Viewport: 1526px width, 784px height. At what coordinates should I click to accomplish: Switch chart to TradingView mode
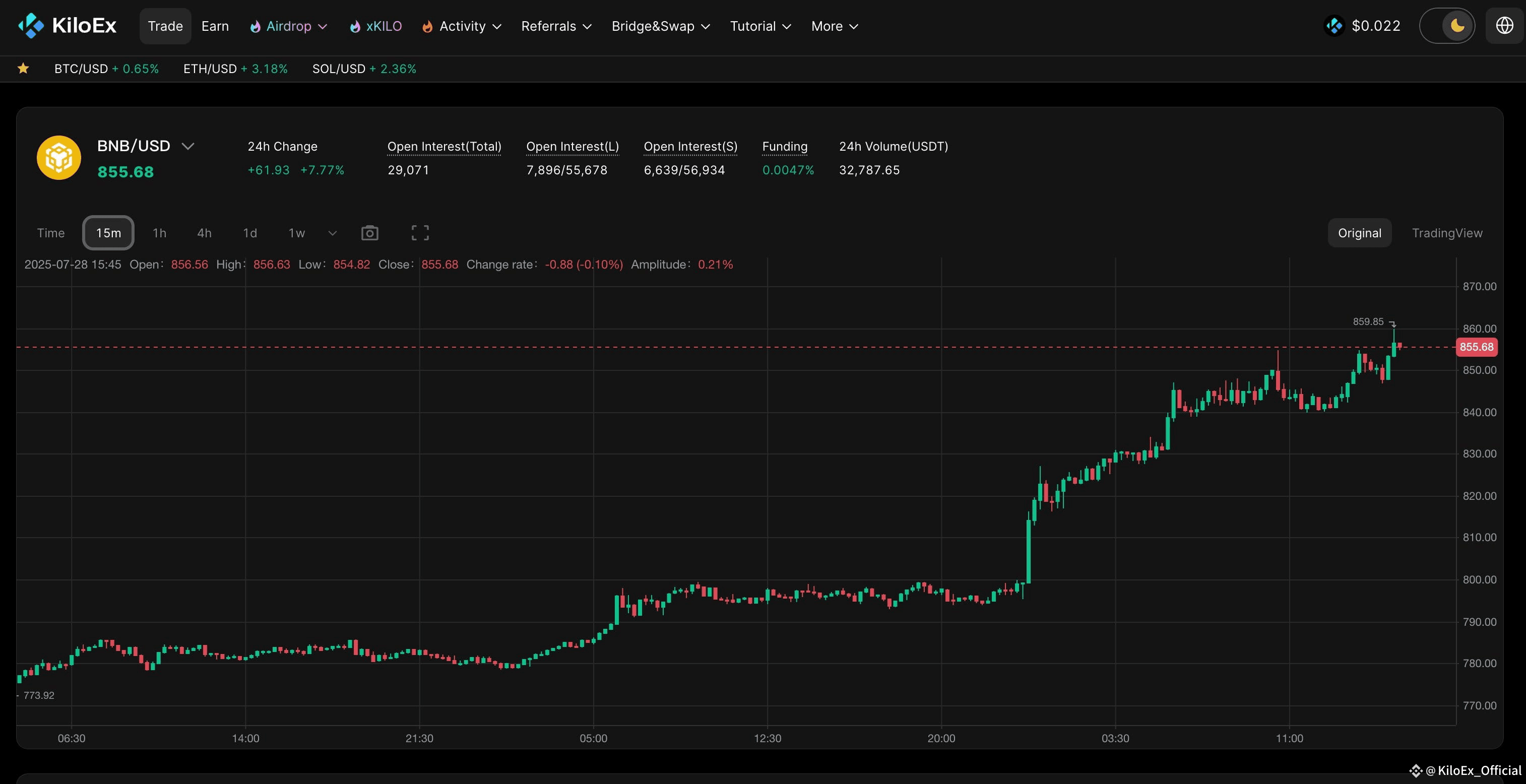click(1446, 233)
